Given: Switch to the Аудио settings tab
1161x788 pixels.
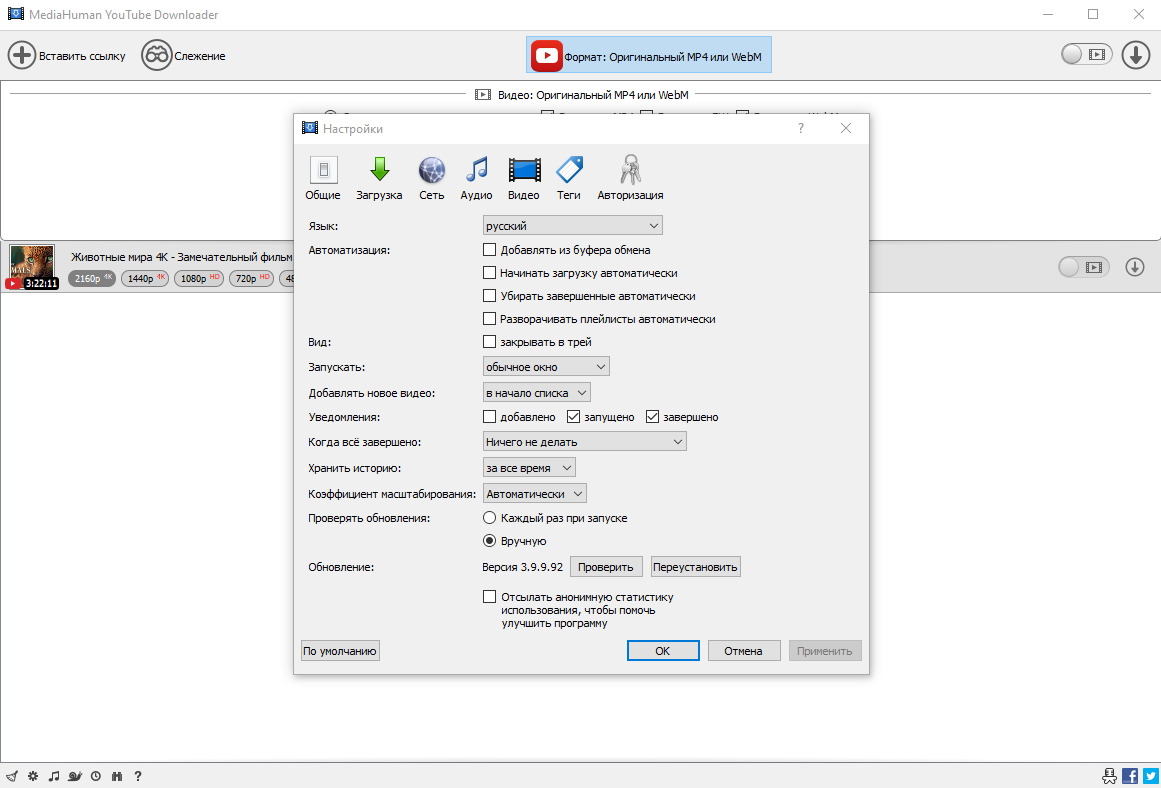Looking at the screenshot, I should tap(476, 178).
